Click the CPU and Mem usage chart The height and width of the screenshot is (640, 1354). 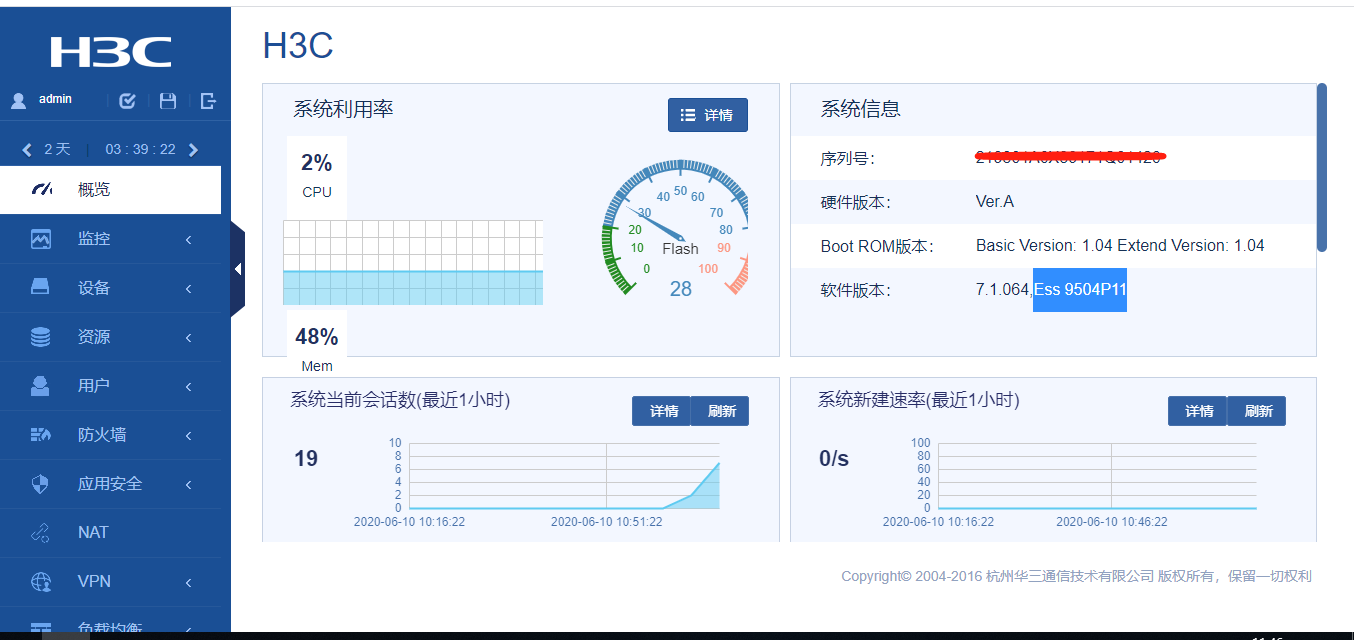[413, 262]
